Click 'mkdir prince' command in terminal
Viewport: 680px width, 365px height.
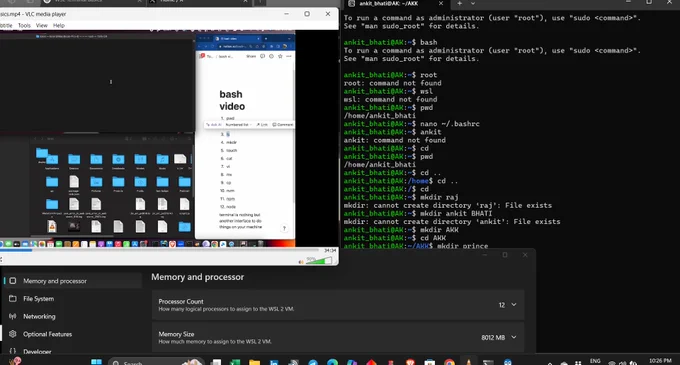pos(462,246)
